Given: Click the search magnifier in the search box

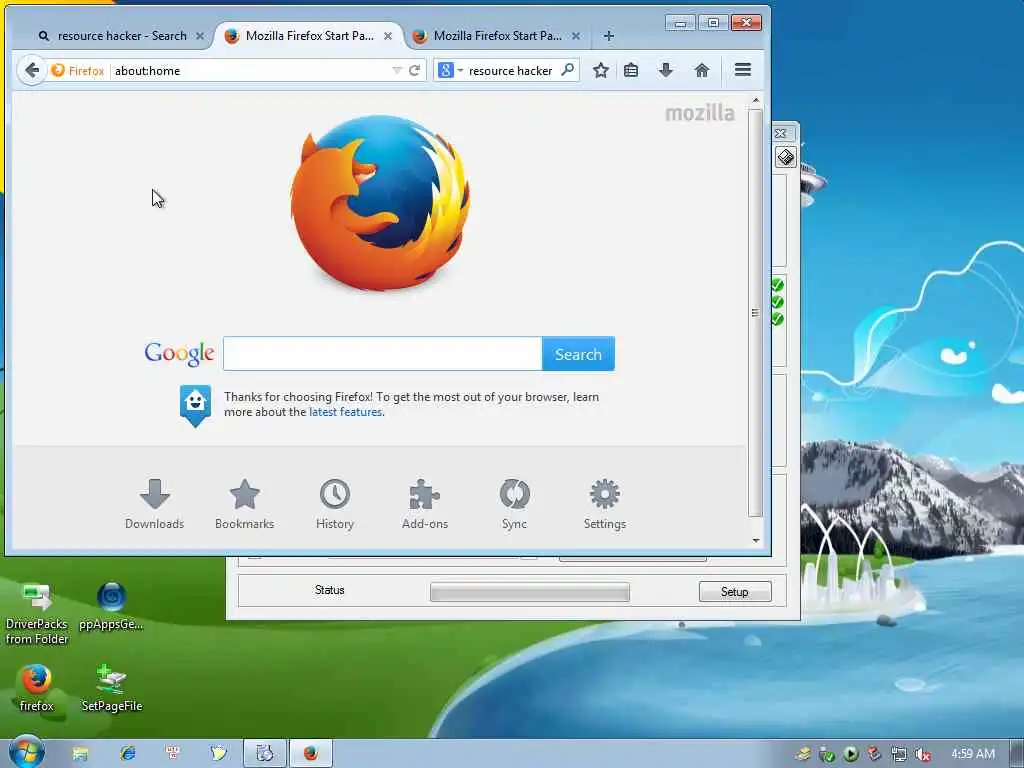Looking at the screenshot, I should (x=568, y=69).
